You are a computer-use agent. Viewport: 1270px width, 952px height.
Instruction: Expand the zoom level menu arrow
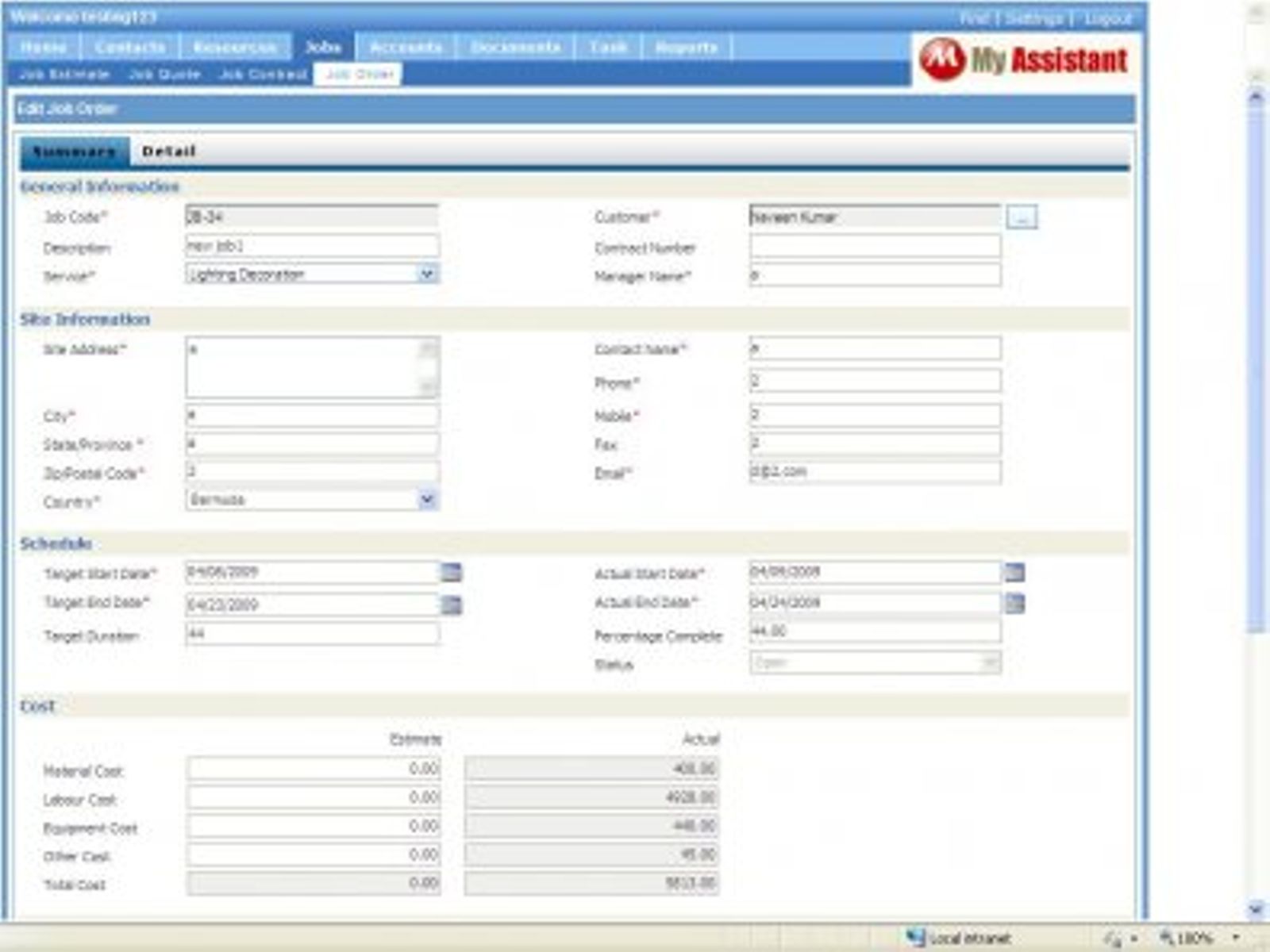click(1236, 938)
